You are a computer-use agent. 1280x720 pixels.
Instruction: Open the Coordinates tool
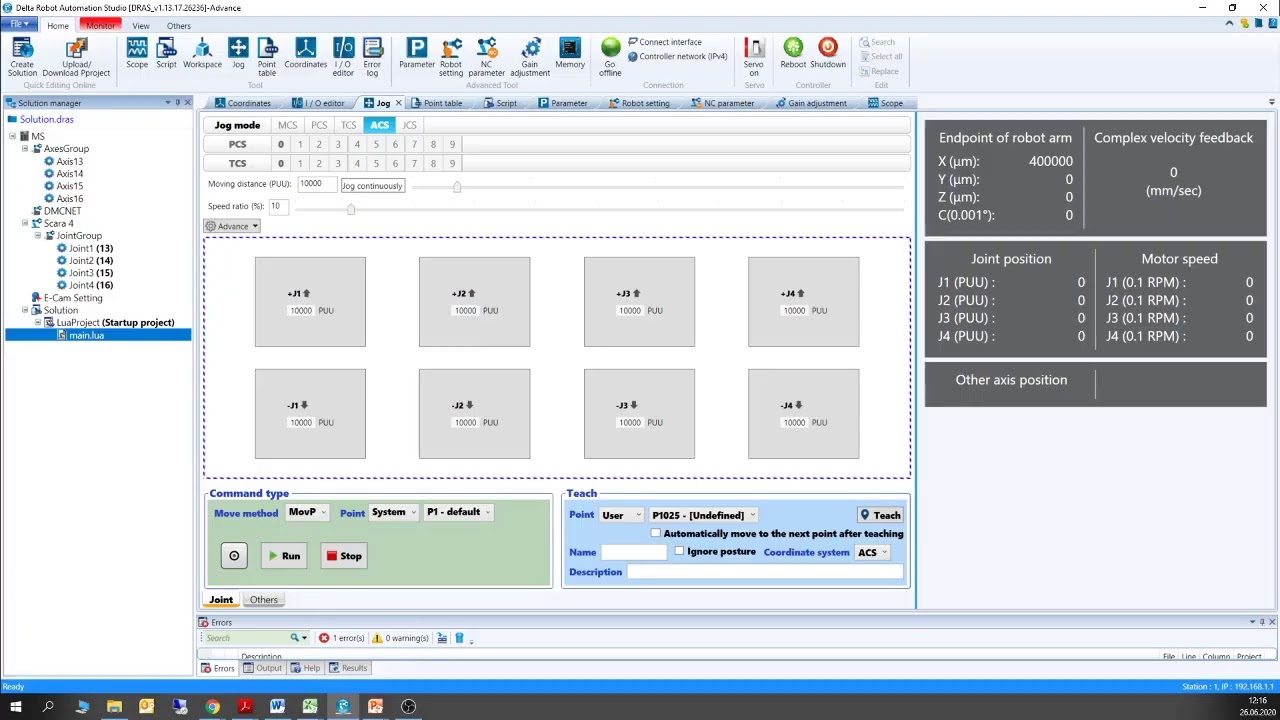[305, 54]
